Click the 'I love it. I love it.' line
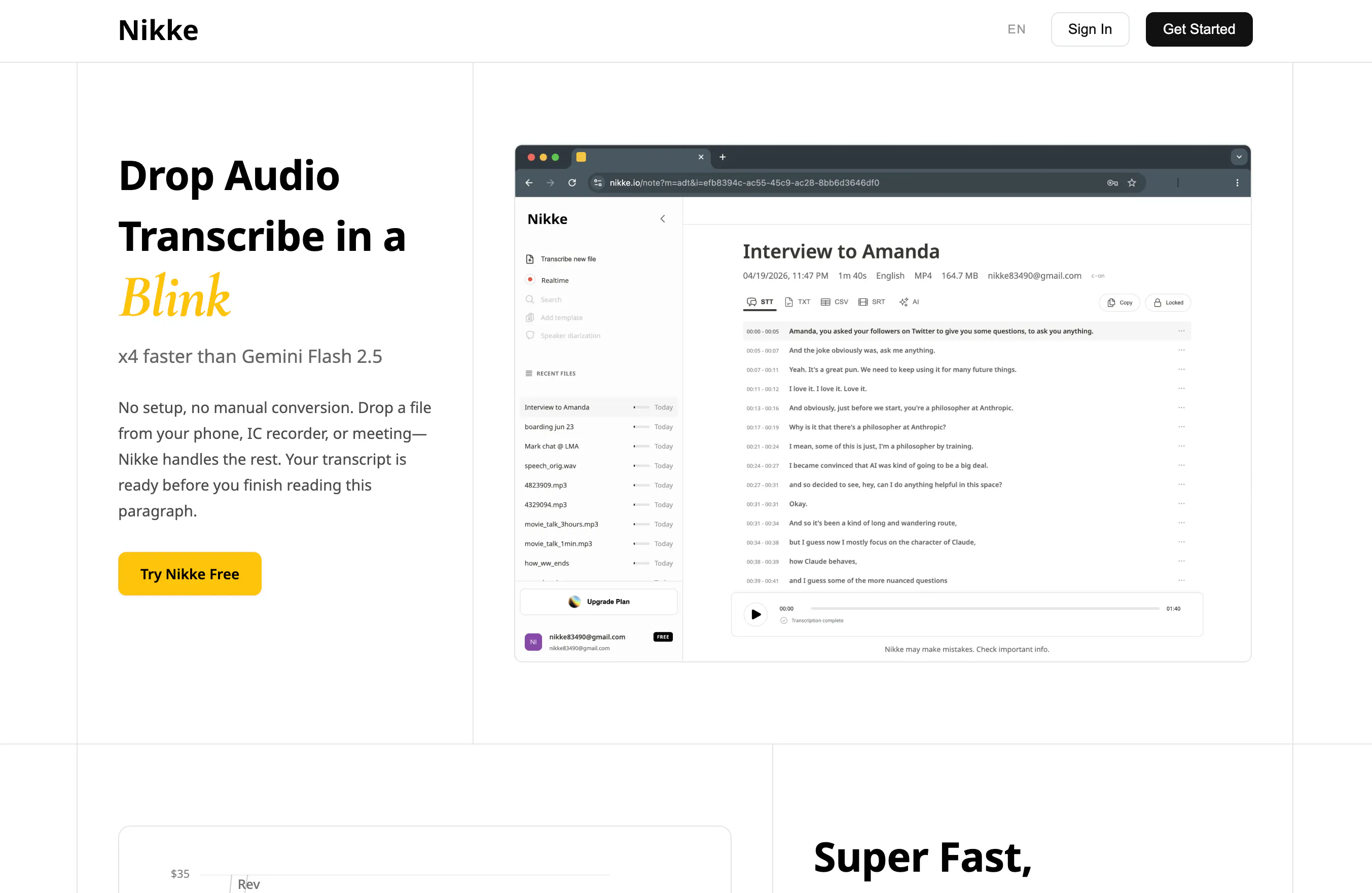This screenshot has height=893, width=1372. coord(828,389)
